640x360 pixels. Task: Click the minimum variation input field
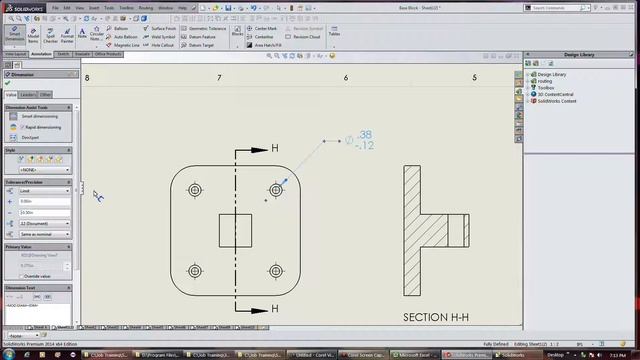click(44, 213)
